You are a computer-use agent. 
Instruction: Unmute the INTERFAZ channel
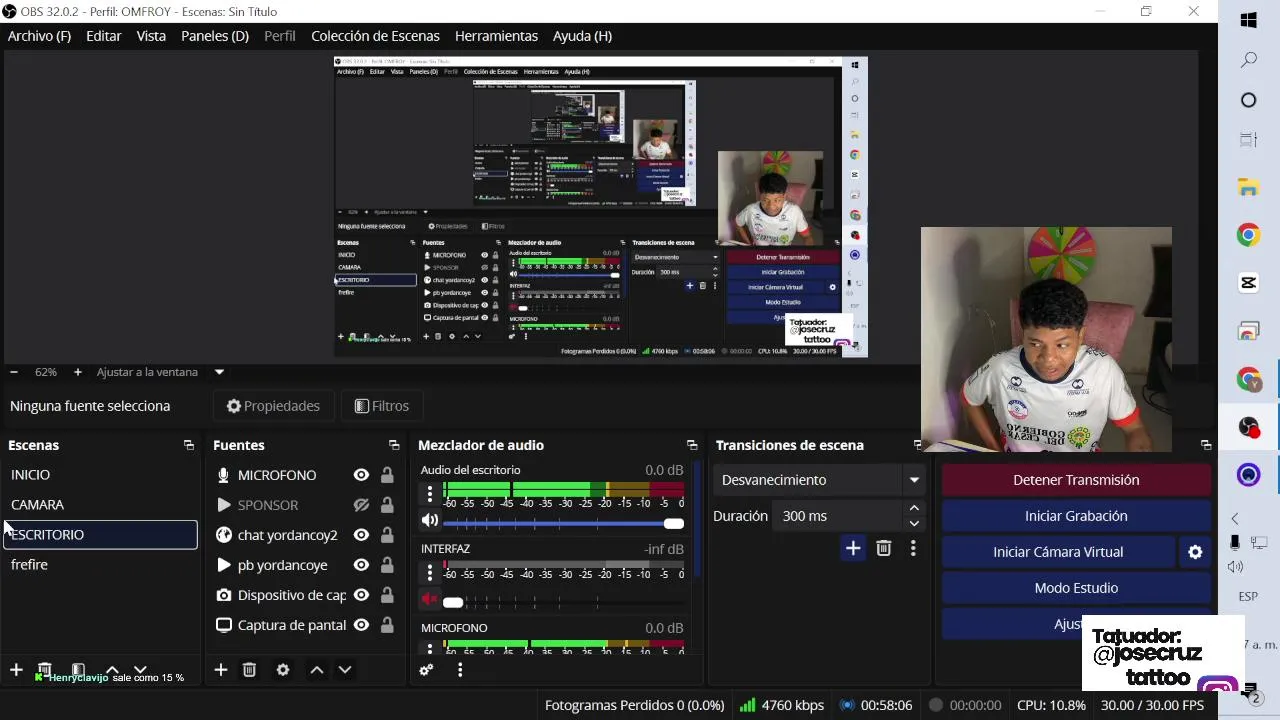coord(430,599)
